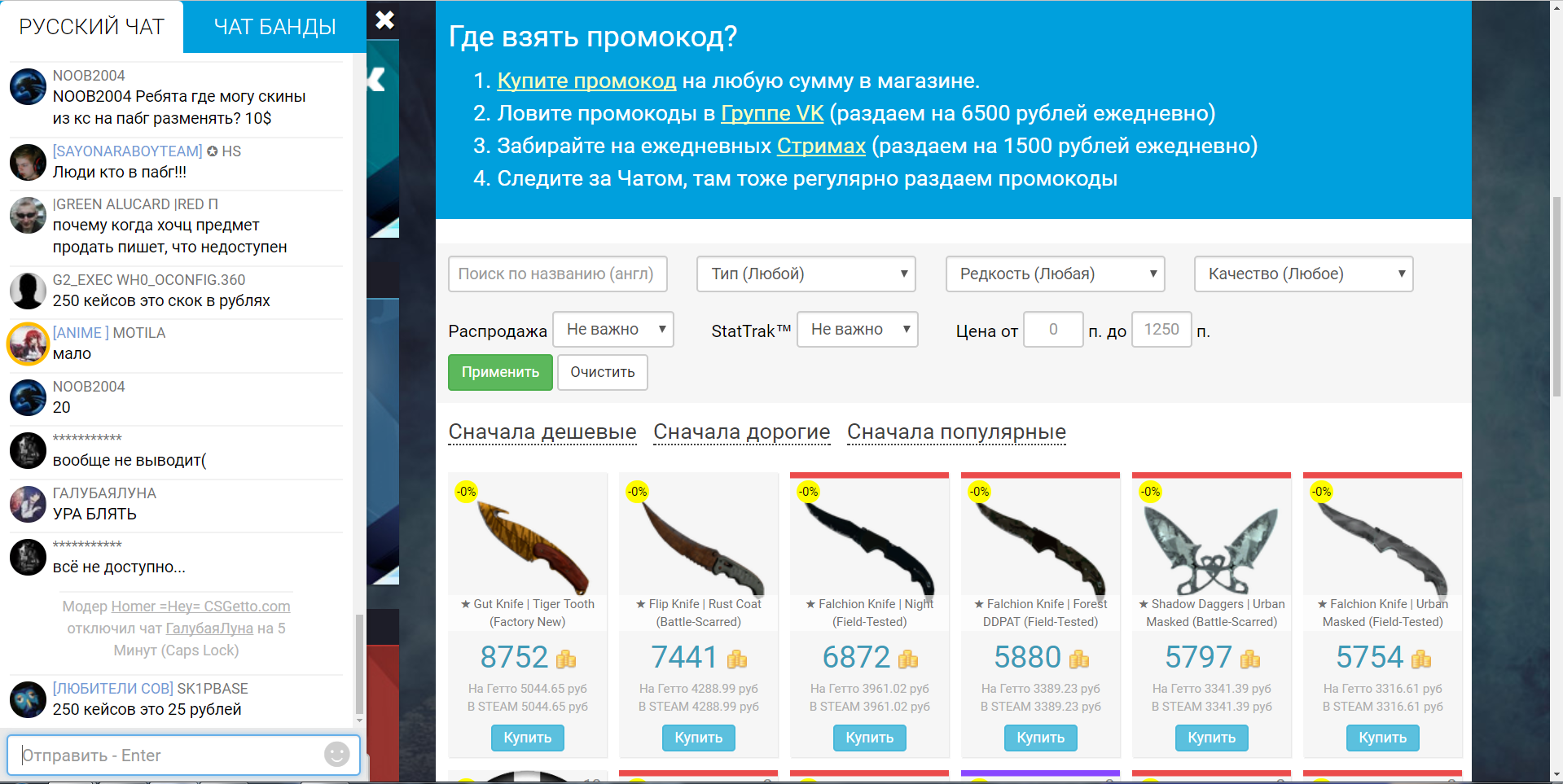Buy the Falchion Knife Urban Masked
This screenshot has width=1563, height=784.
pyautogui.click(x=1383, y=738)
